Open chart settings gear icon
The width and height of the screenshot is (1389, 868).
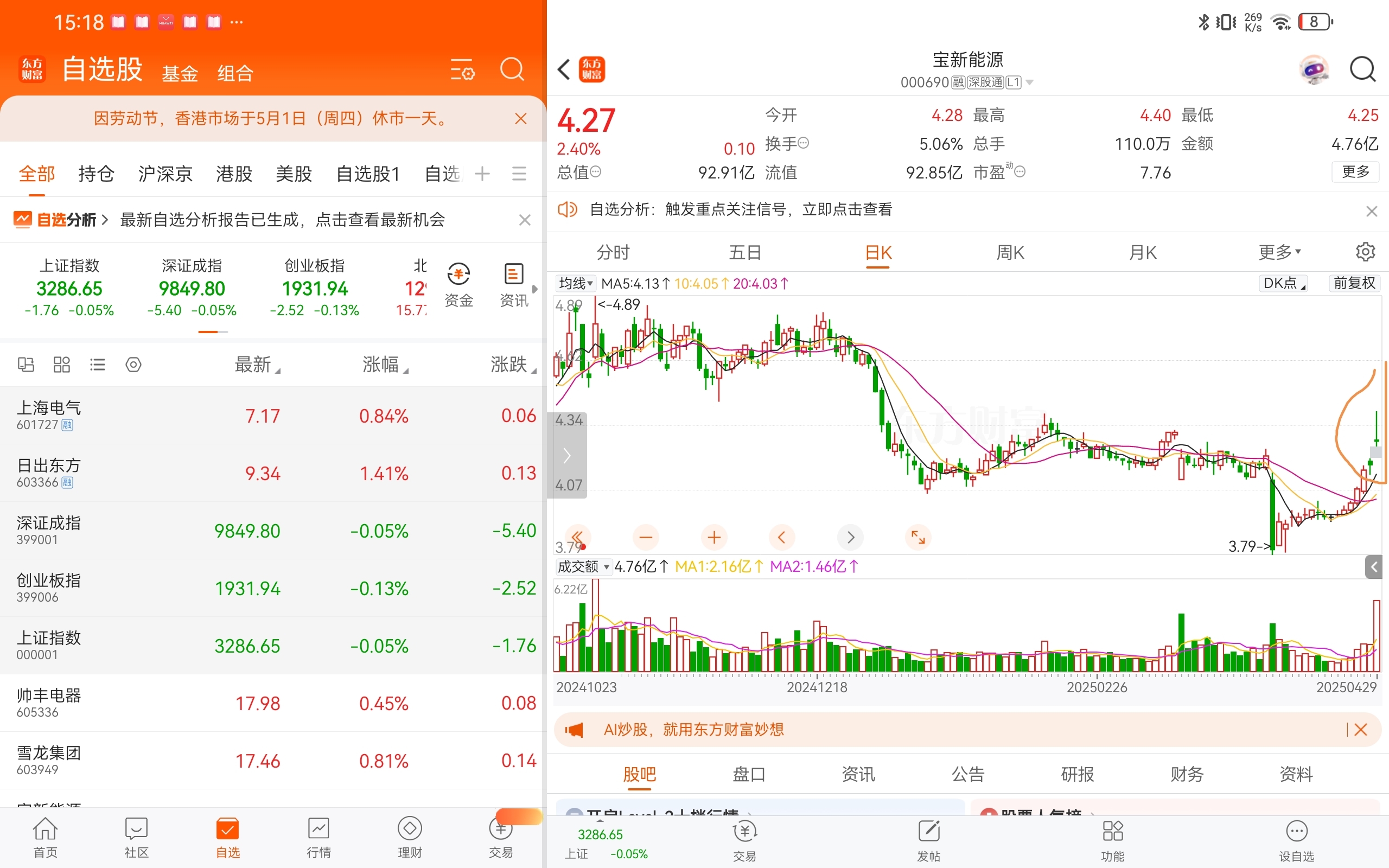tap(1366, 251)
